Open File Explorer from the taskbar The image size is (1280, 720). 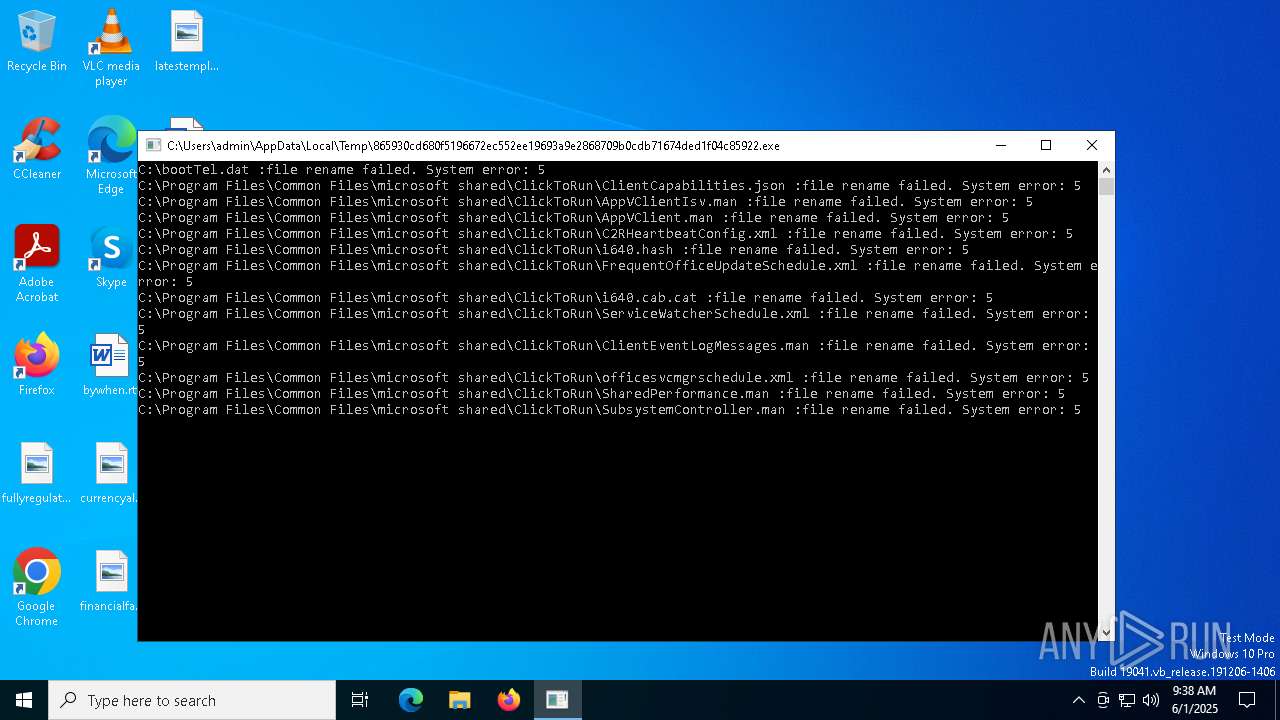460,700
